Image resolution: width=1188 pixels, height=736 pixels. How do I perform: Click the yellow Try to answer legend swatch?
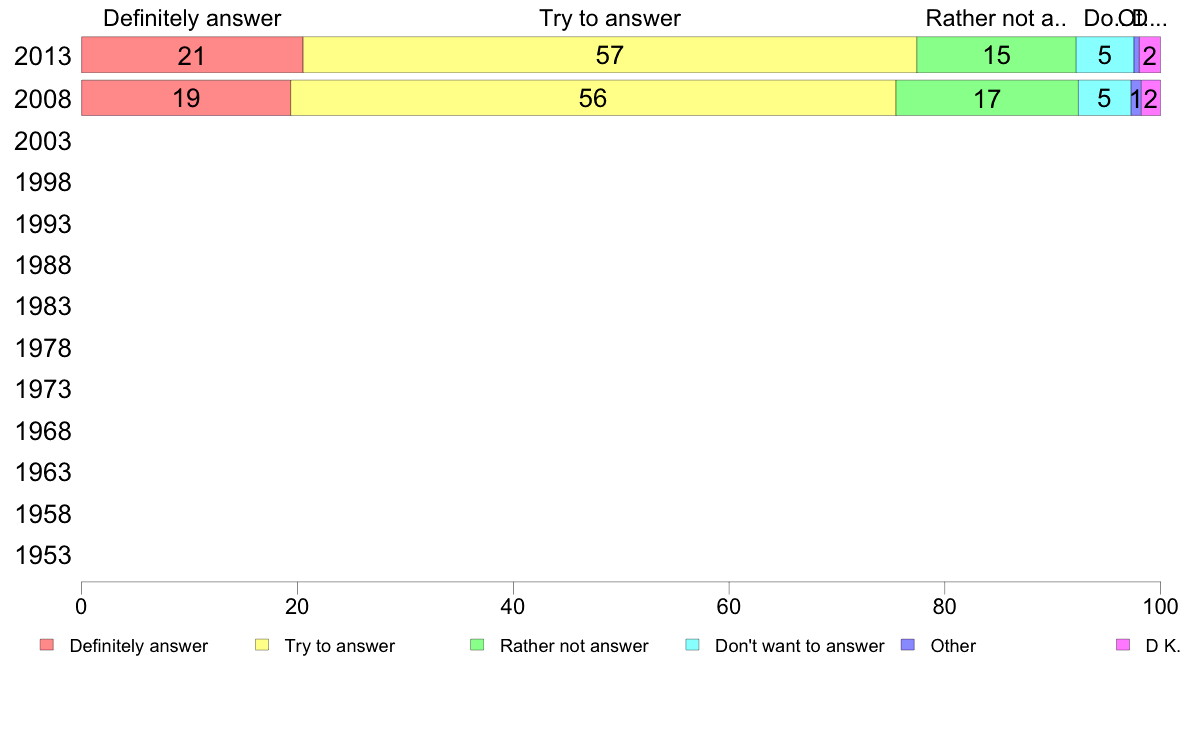pos(262,645)
